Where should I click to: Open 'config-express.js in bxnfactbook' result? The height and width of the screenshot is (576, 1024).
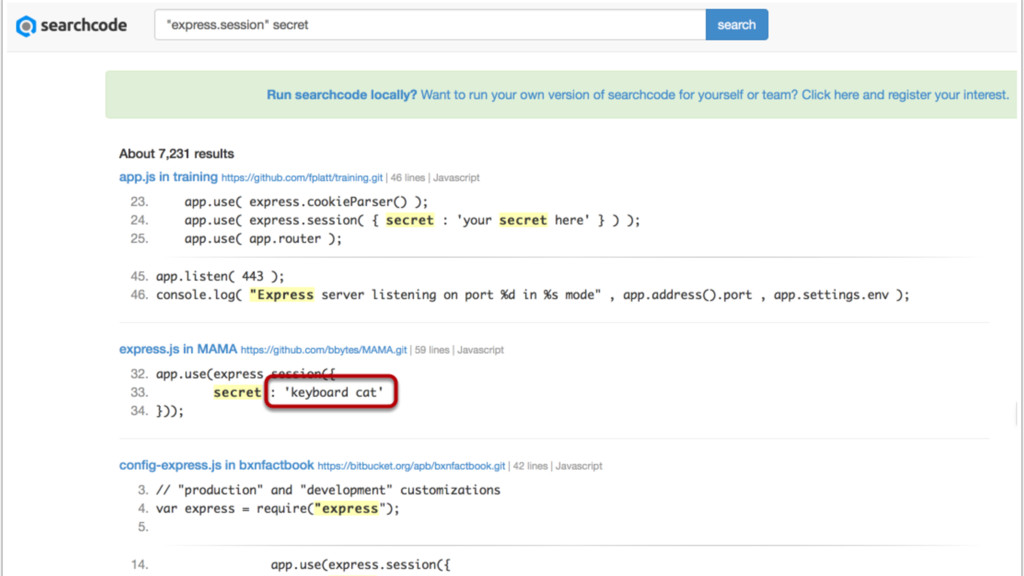click(216, 465)
